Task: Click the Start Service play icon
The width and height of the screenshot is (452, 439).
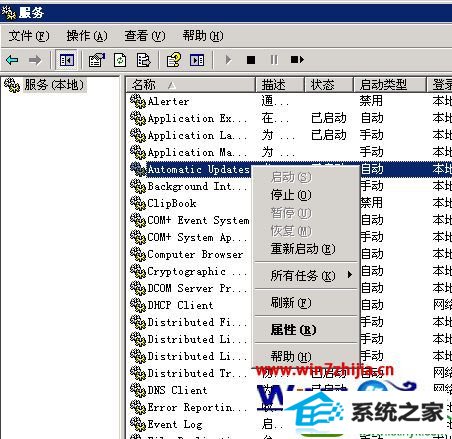Action: pyautogui.click(x=228, y=60)
